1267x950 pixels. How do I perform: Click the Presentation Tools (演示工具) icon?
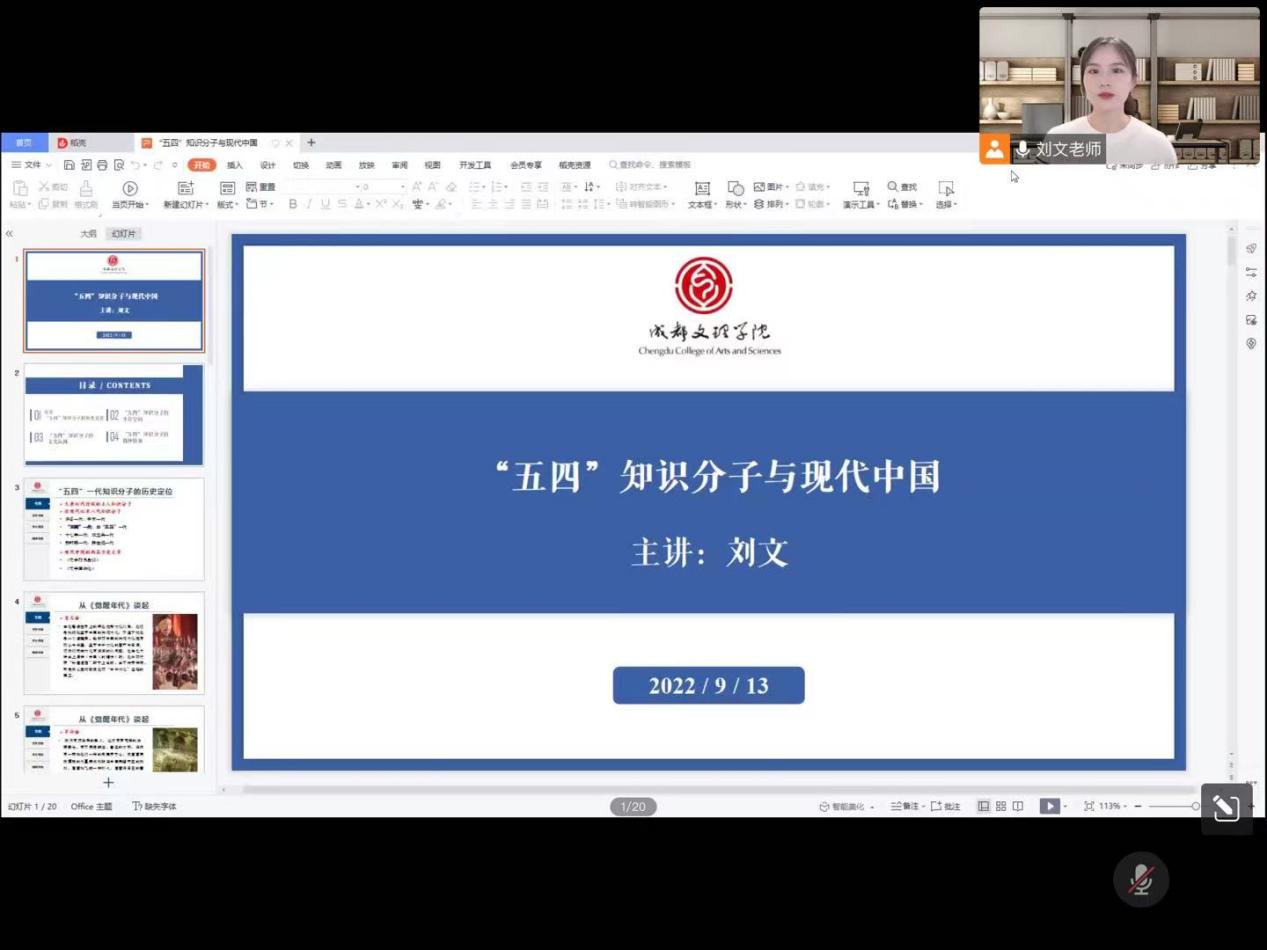(860, 188)
